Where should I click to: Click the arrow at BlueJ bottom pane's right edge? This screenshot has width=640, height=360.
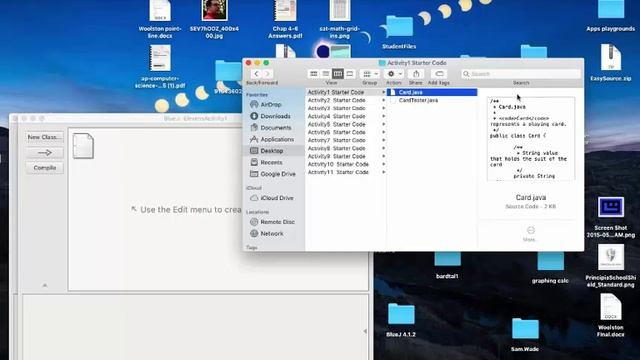pos(365,331)
